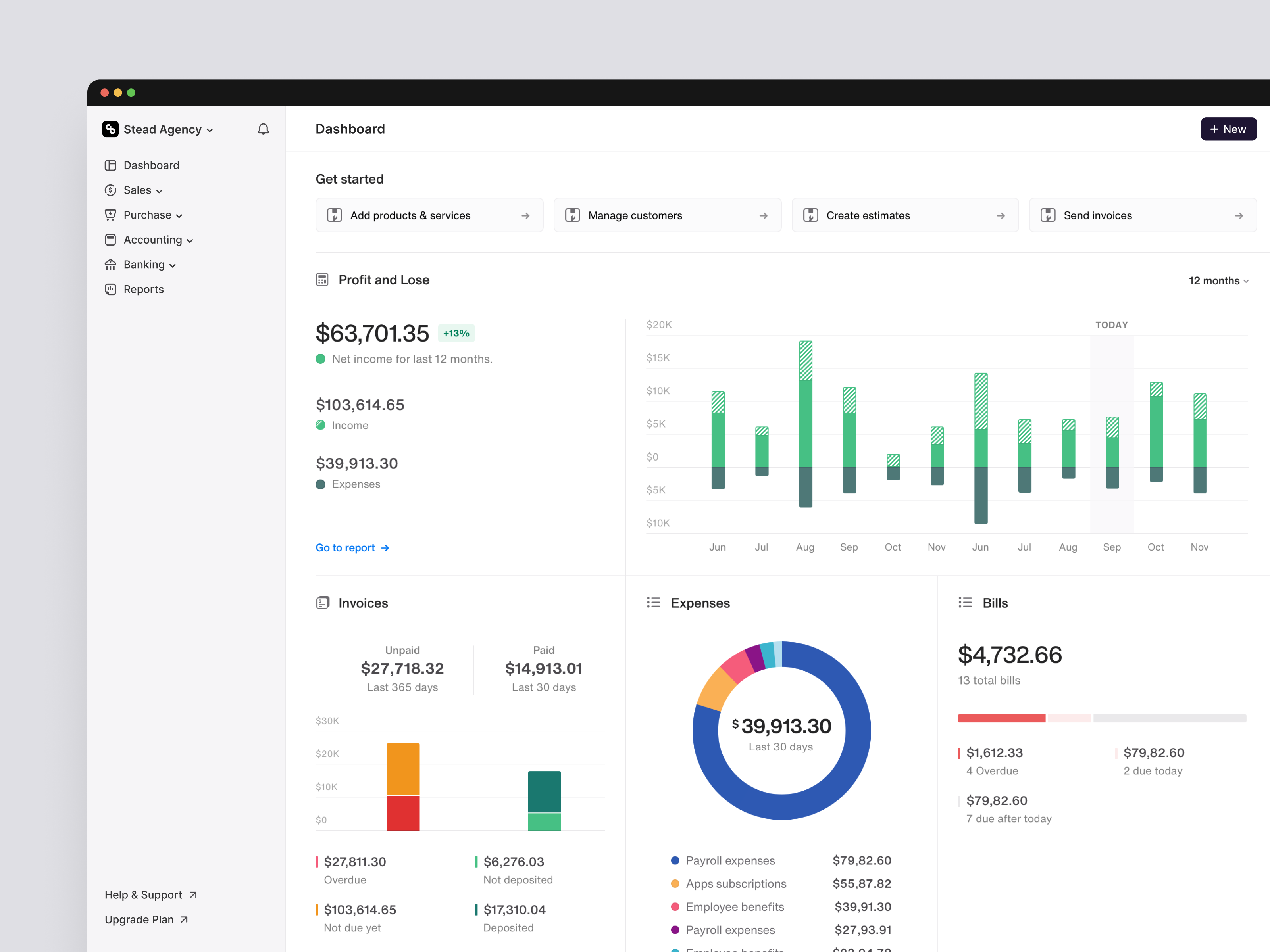The width and height of the screenshot is (1270, 952).
Task: Select the Sales icon in the sidebar
Action: (x=111, y=190)
